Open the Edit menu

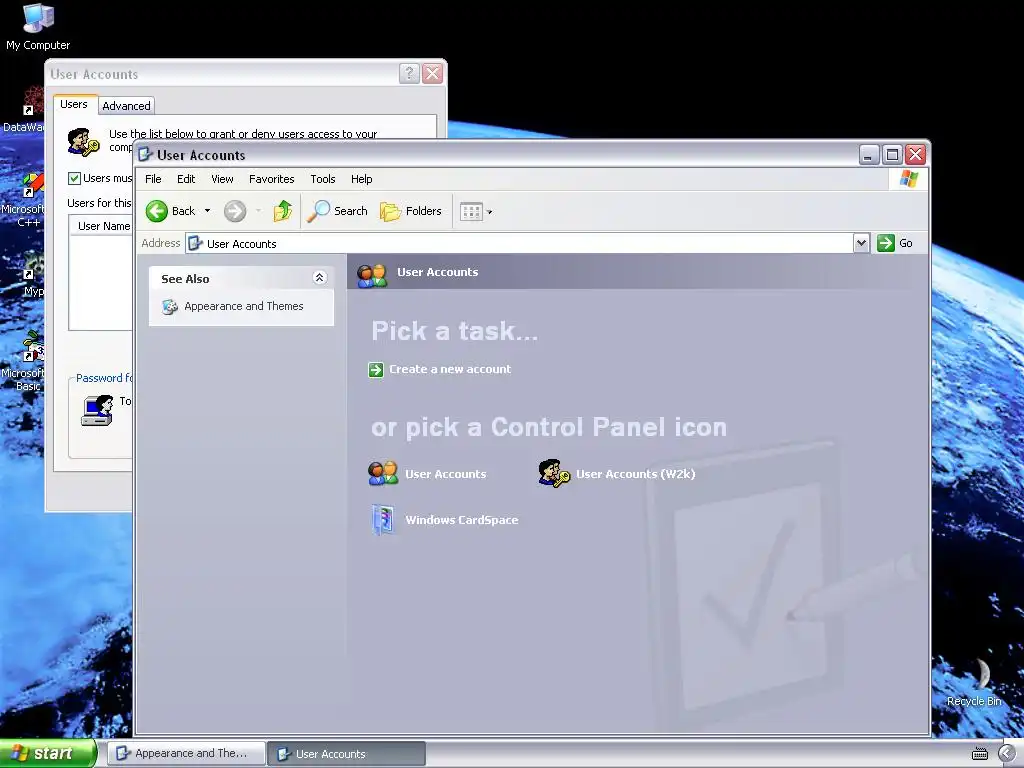[186, 179]
